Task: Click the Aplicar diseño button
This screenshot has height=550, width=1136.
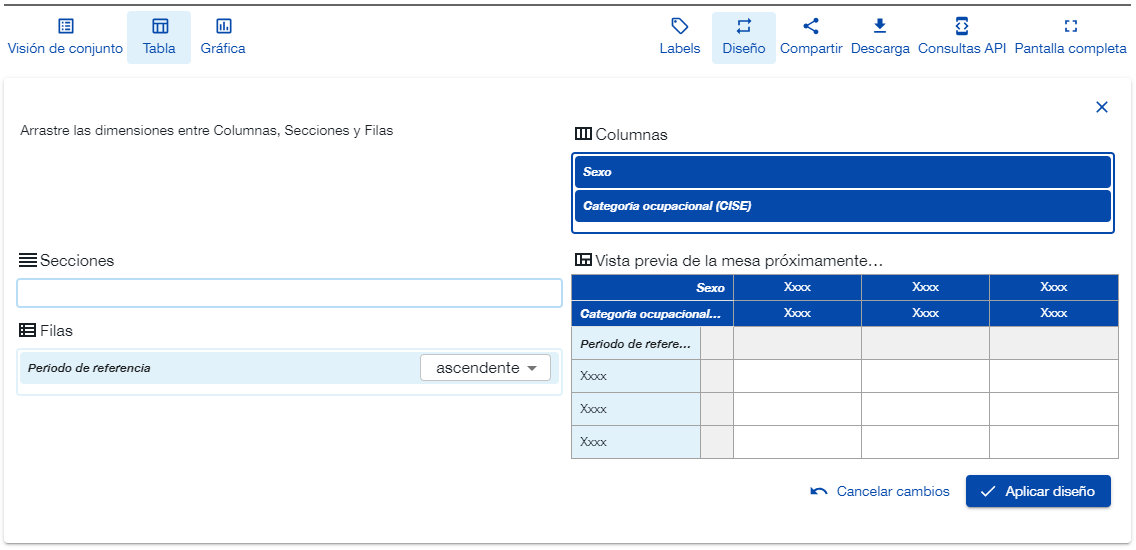Action: tap(1037, 491)
